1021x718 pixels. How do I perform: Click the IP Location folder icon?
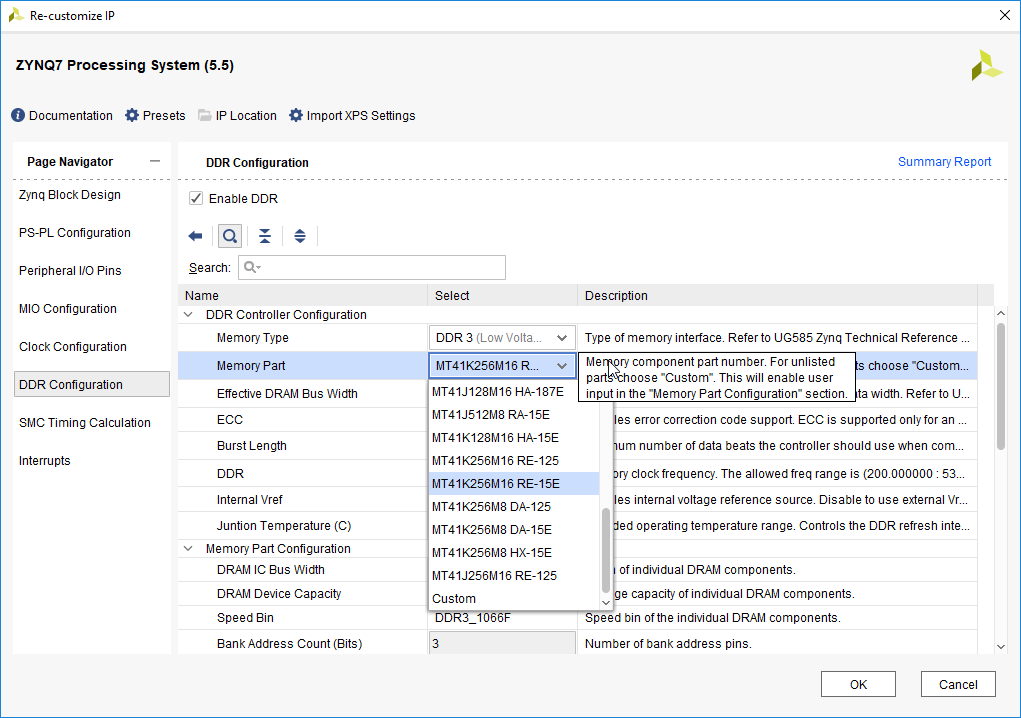tap(205, 115)
